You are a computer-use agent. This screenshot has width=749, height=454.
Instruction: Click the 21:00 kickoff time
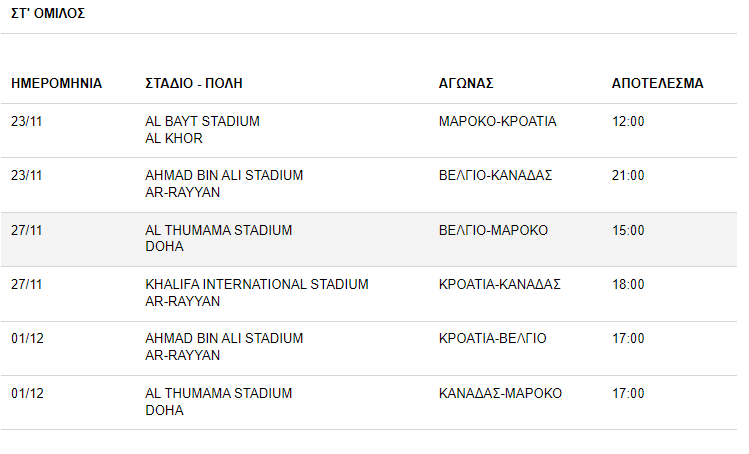[628, 175]
